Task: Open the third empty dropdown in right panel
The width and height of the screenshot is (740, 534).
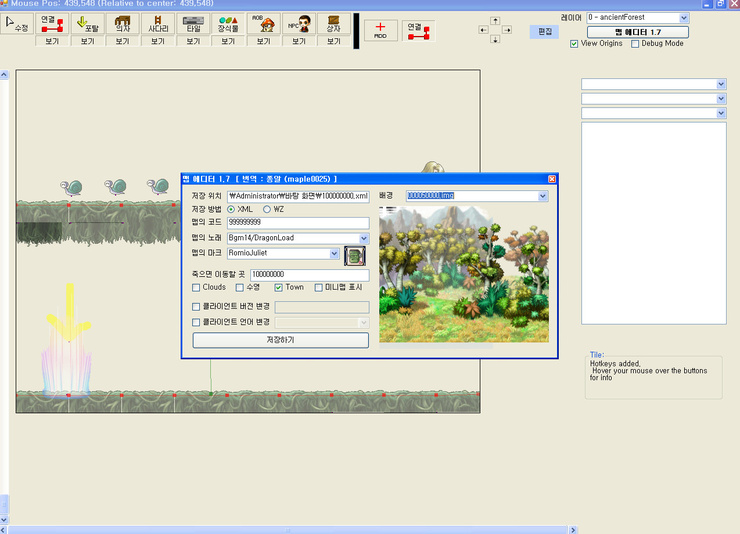Action: click(721, 113)
